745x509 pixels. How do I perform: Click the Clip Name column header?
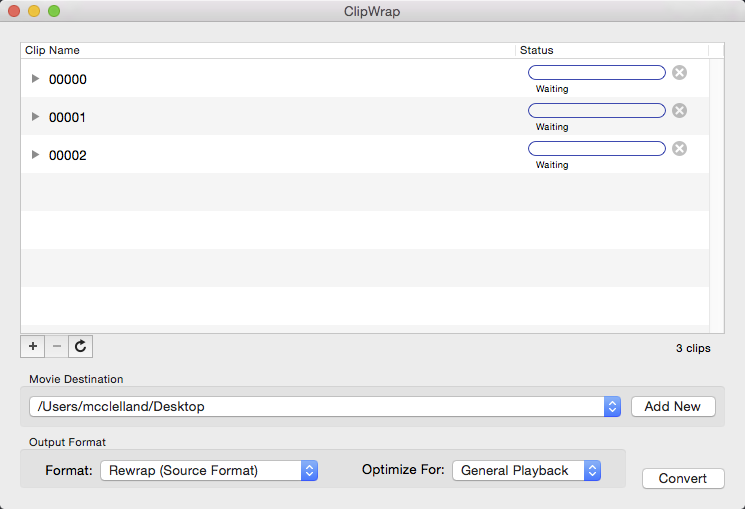click(268, 50)
